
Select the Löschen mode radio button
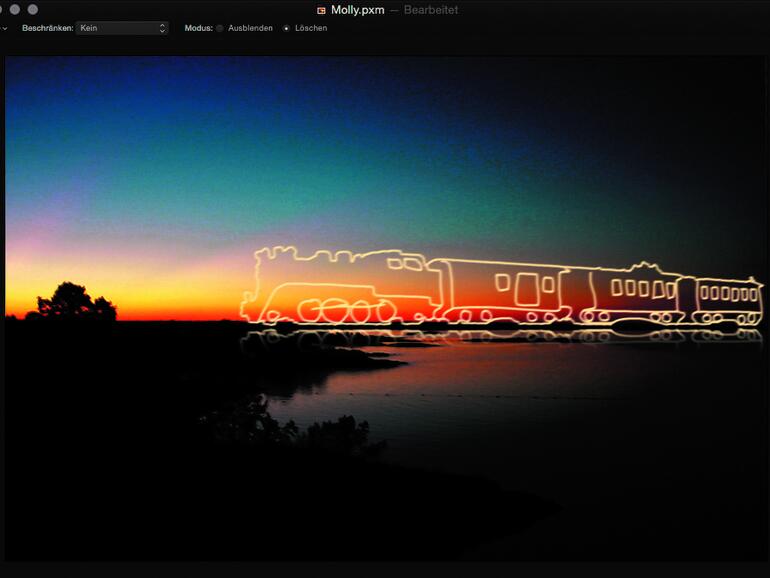pyautogui.click(x=286, y=28)
